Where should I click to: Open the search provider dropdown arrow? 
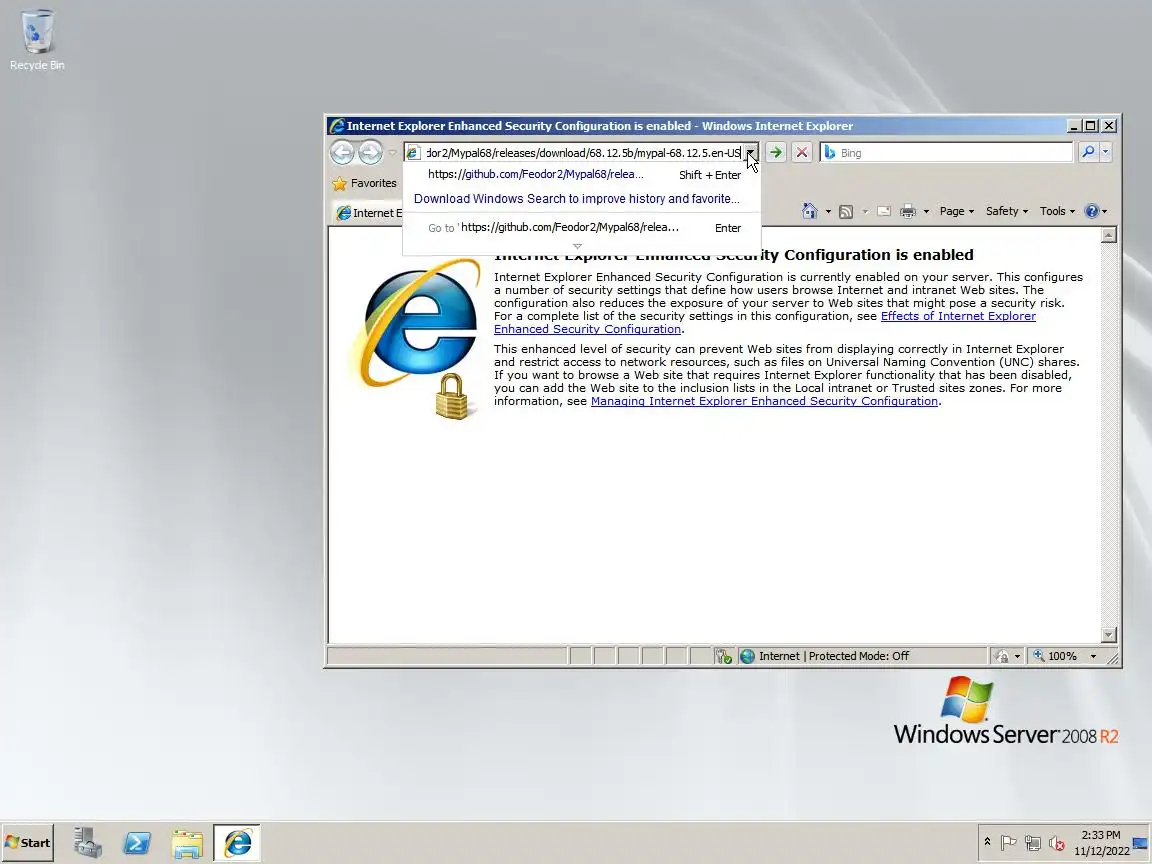click(1105, 152)
